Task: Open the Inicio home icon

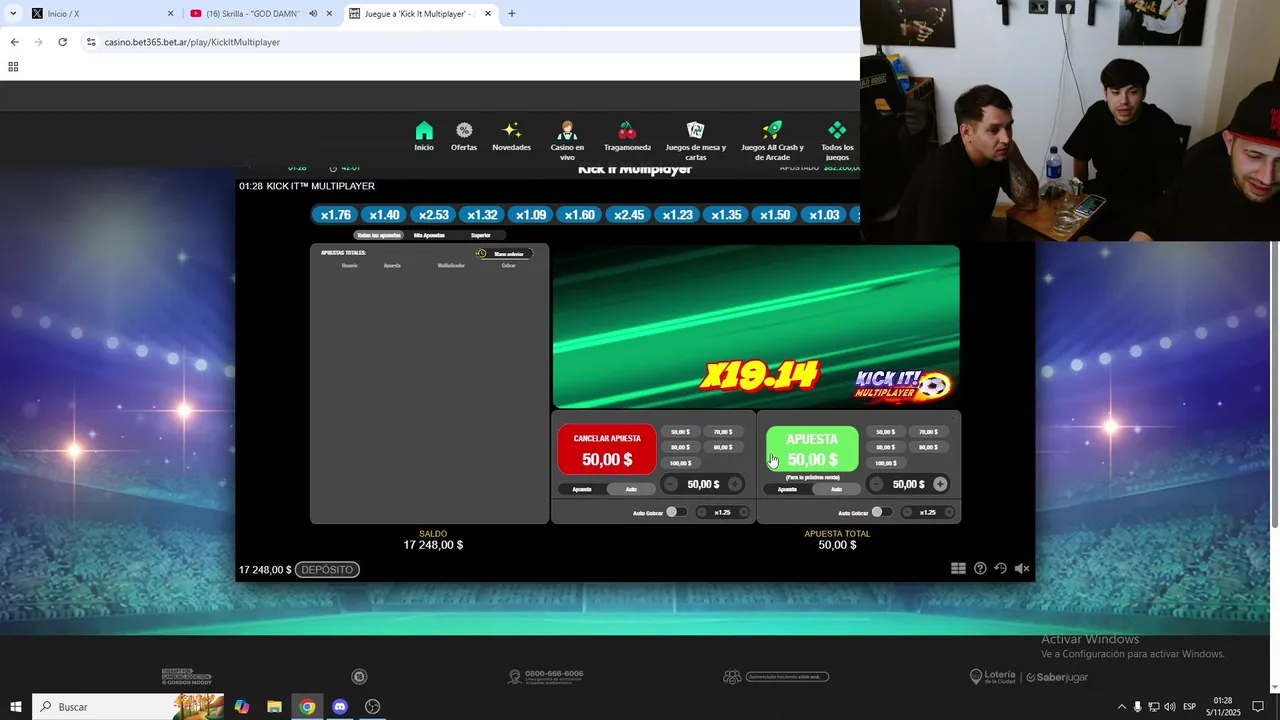Action: tap(424, 131)
